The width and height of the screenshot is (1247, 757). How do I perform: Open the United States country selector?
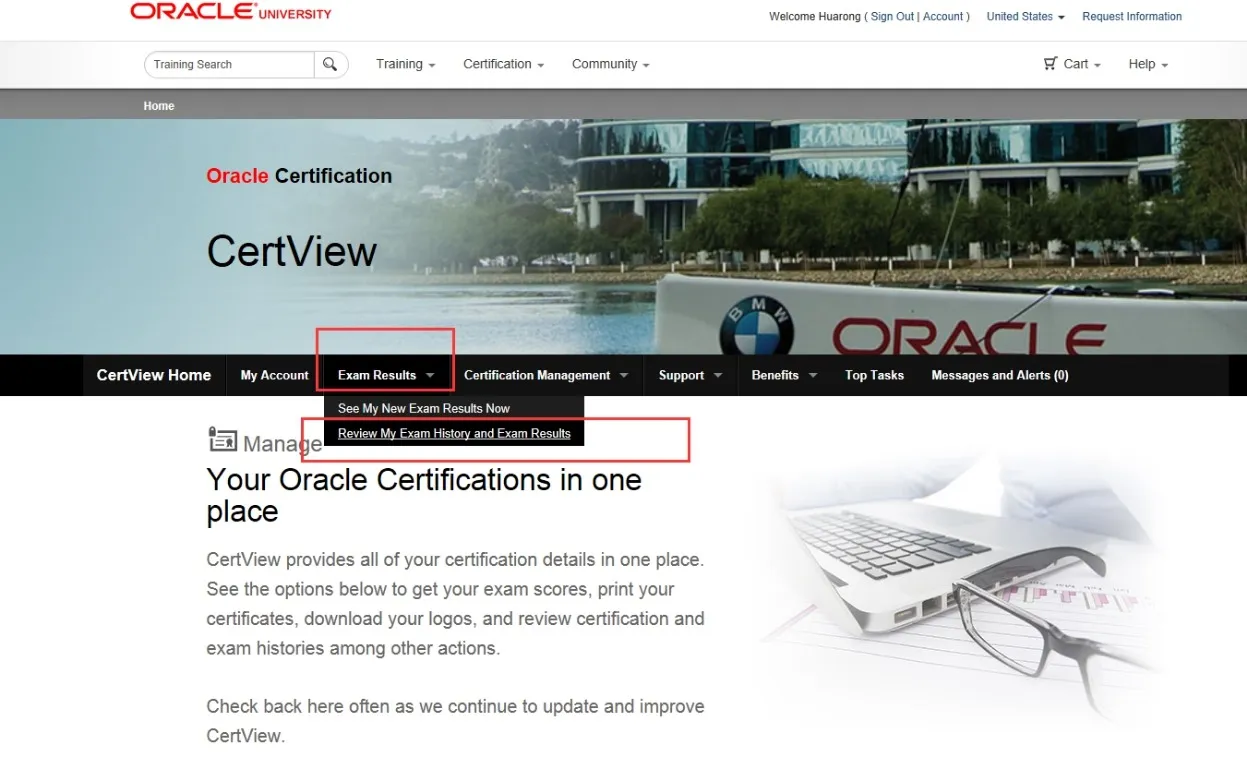pyautogui.click(x=1025, y=17)
